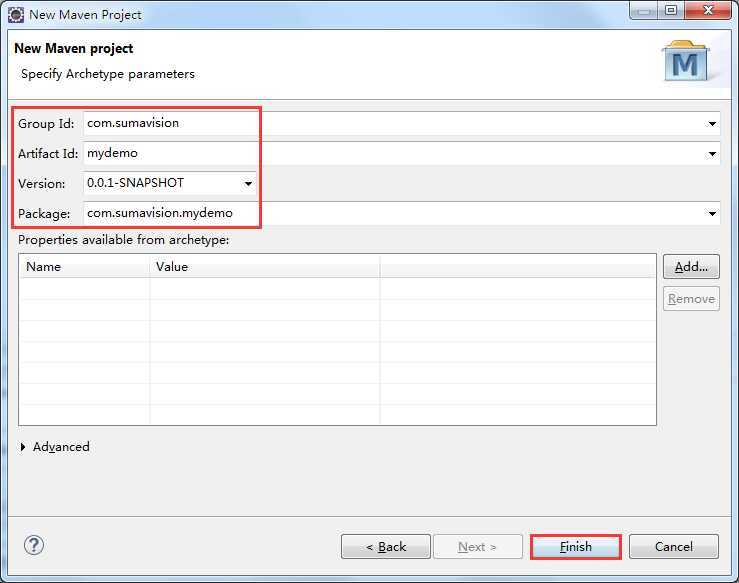This screenshot has width=739, height=583.
Task: Click the help question mark icon
Action: coord(33,545)
